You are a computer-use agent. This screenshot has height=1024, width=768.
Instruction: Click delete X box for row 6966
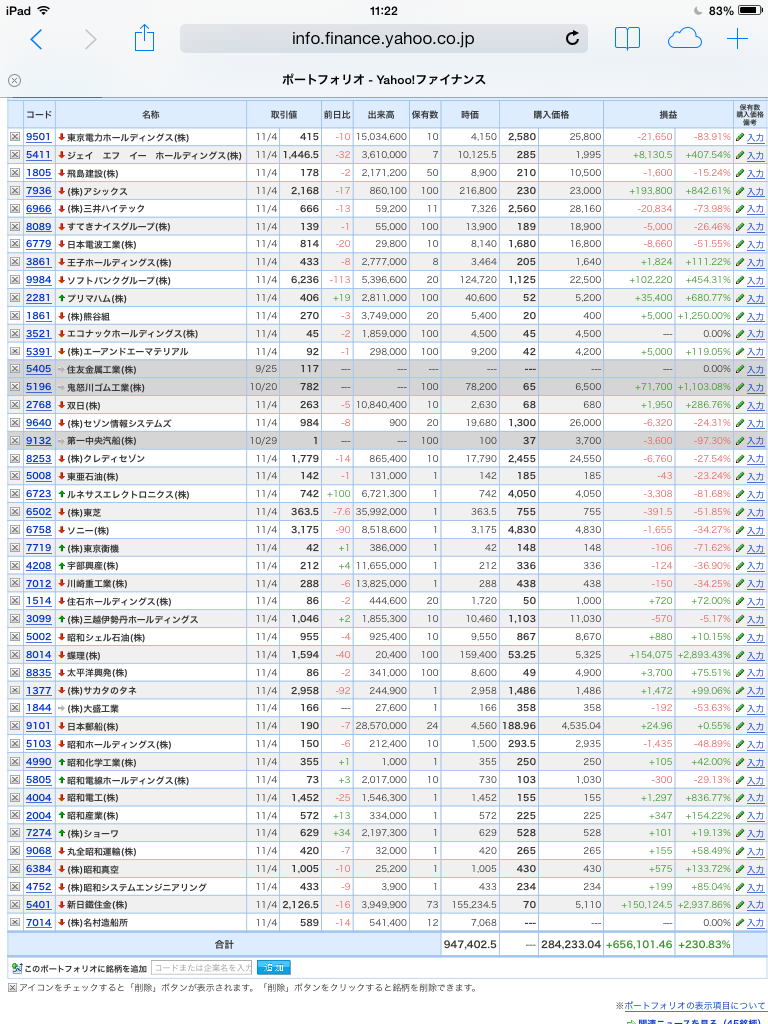tap(15, 208)
